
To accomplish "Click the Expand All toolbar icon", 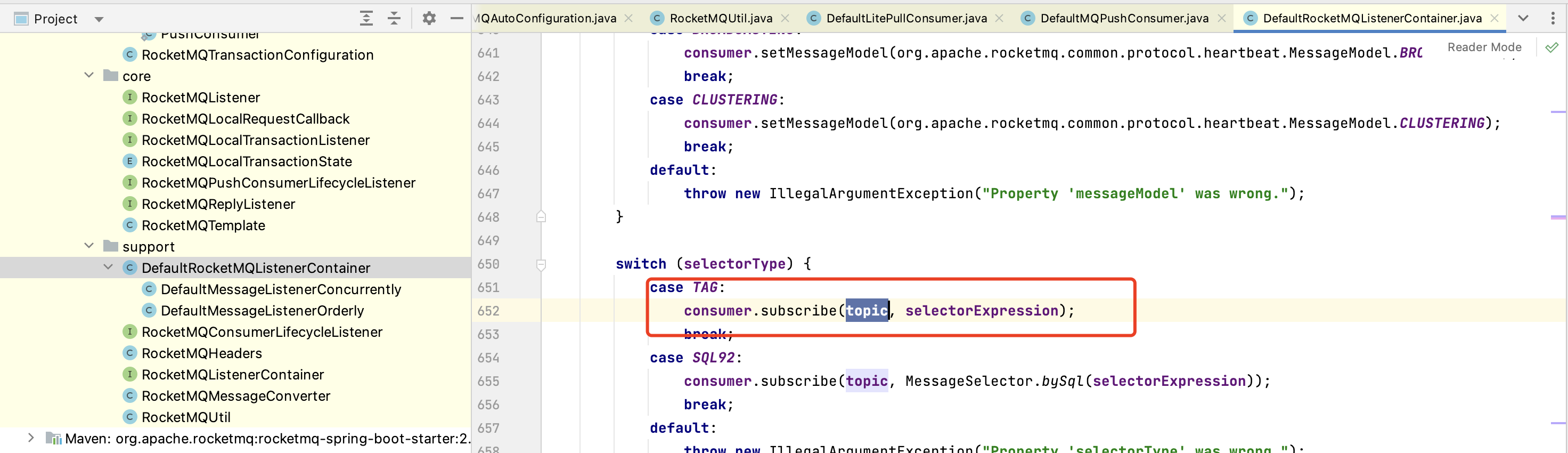I will click(x=366, y=18).
